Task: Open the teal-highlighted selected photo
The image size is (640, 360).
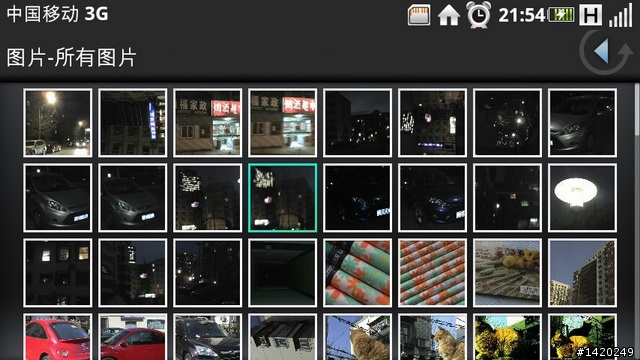Action: tap(282, 198)
